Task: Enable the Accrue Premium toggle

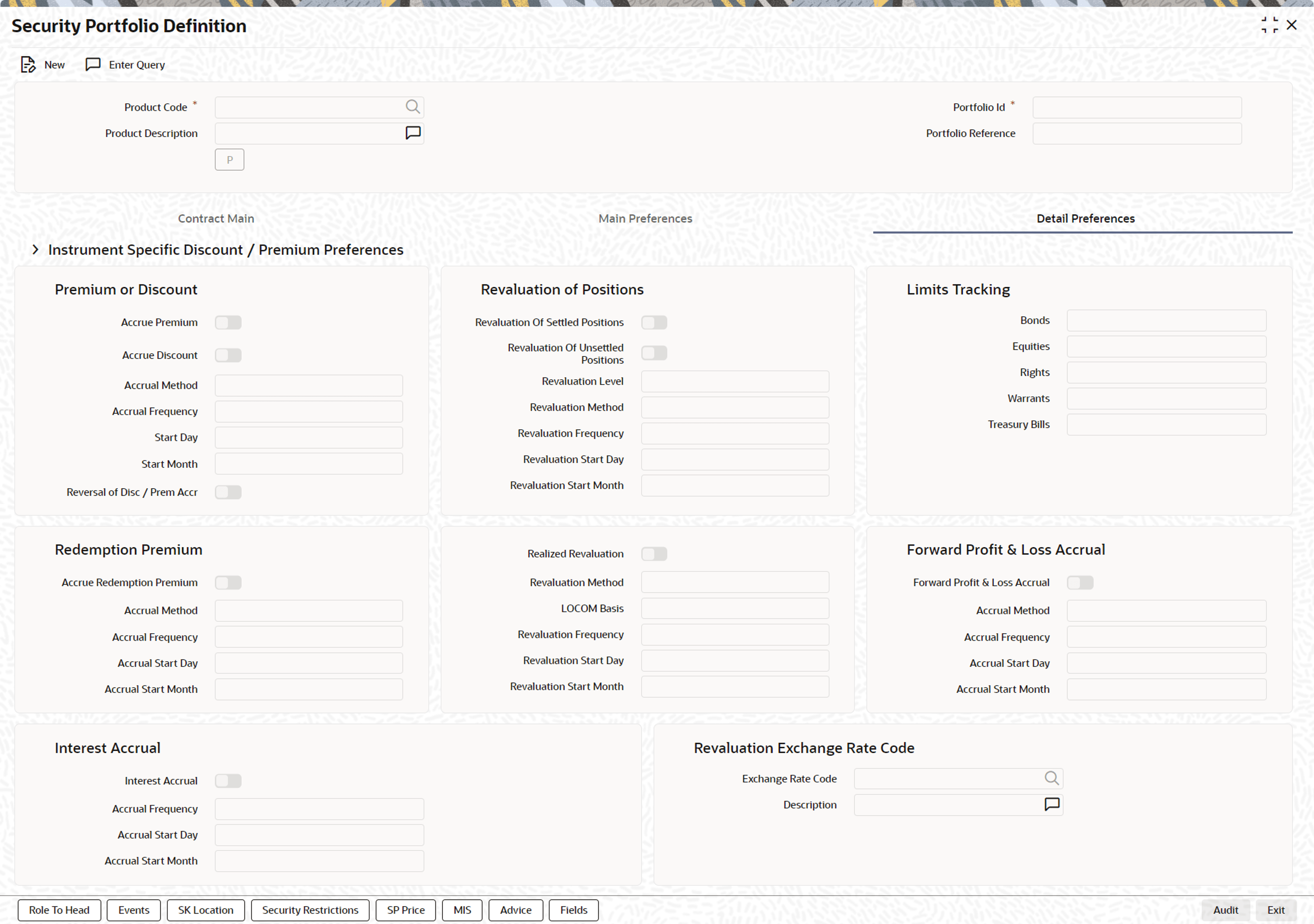Action: tap(228, 323)
